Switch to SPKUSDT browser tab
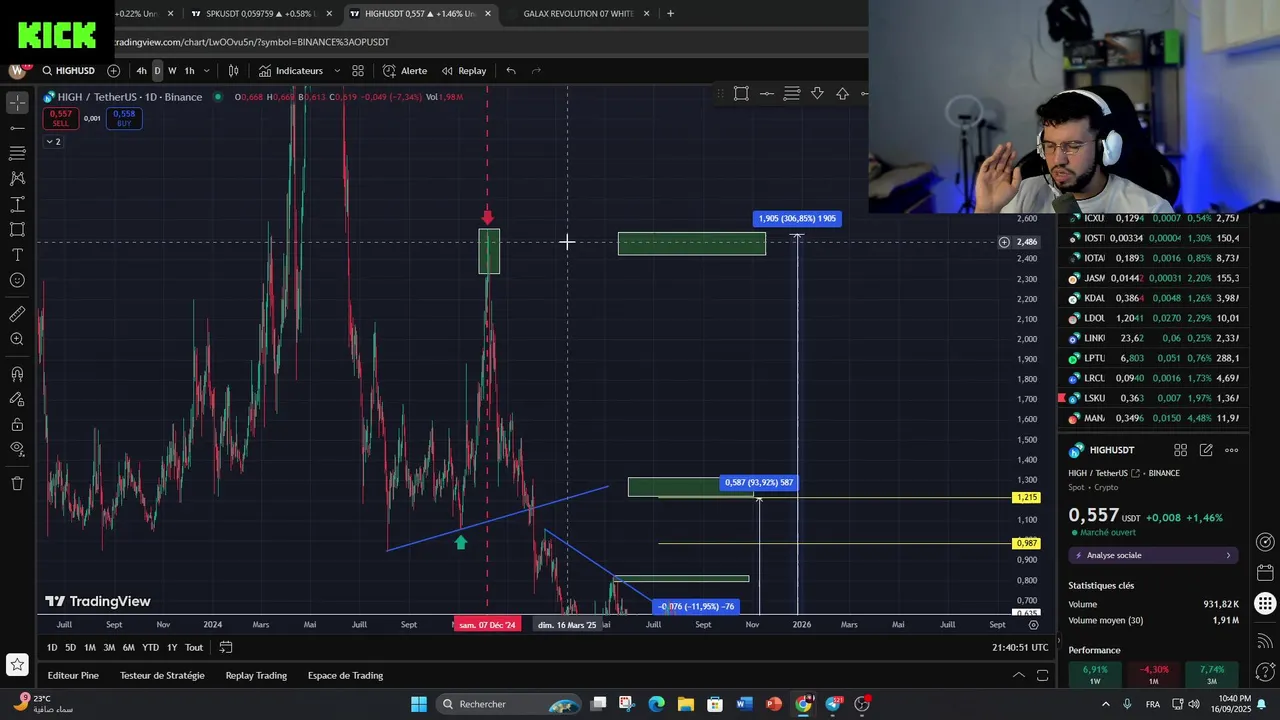The width and height of the screenshot is (1280, 720). (x=260, y=14)
